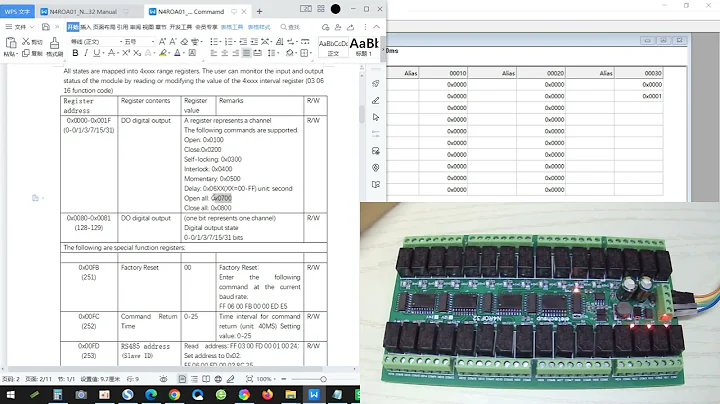Open Firefox from taskbar
720x404 pixels.
(x=267, y=394)
